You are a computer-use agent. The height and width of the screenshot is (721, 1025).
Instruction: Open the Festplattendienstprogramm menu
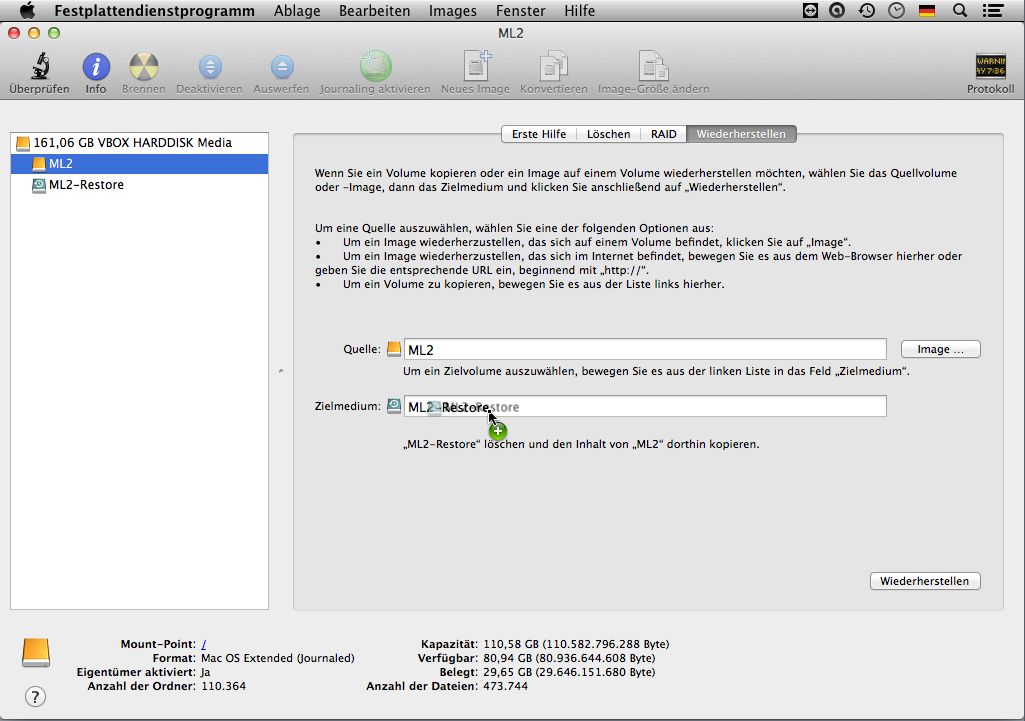pyautogui.click(x=154, y=10)
